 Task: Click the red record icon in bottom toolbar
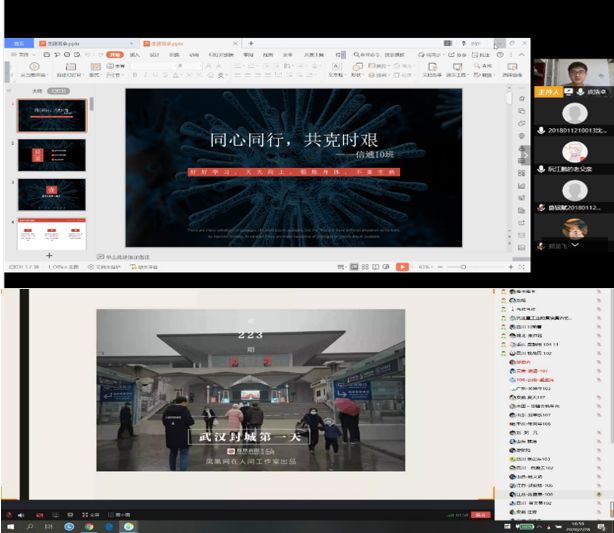click(9, 514)
